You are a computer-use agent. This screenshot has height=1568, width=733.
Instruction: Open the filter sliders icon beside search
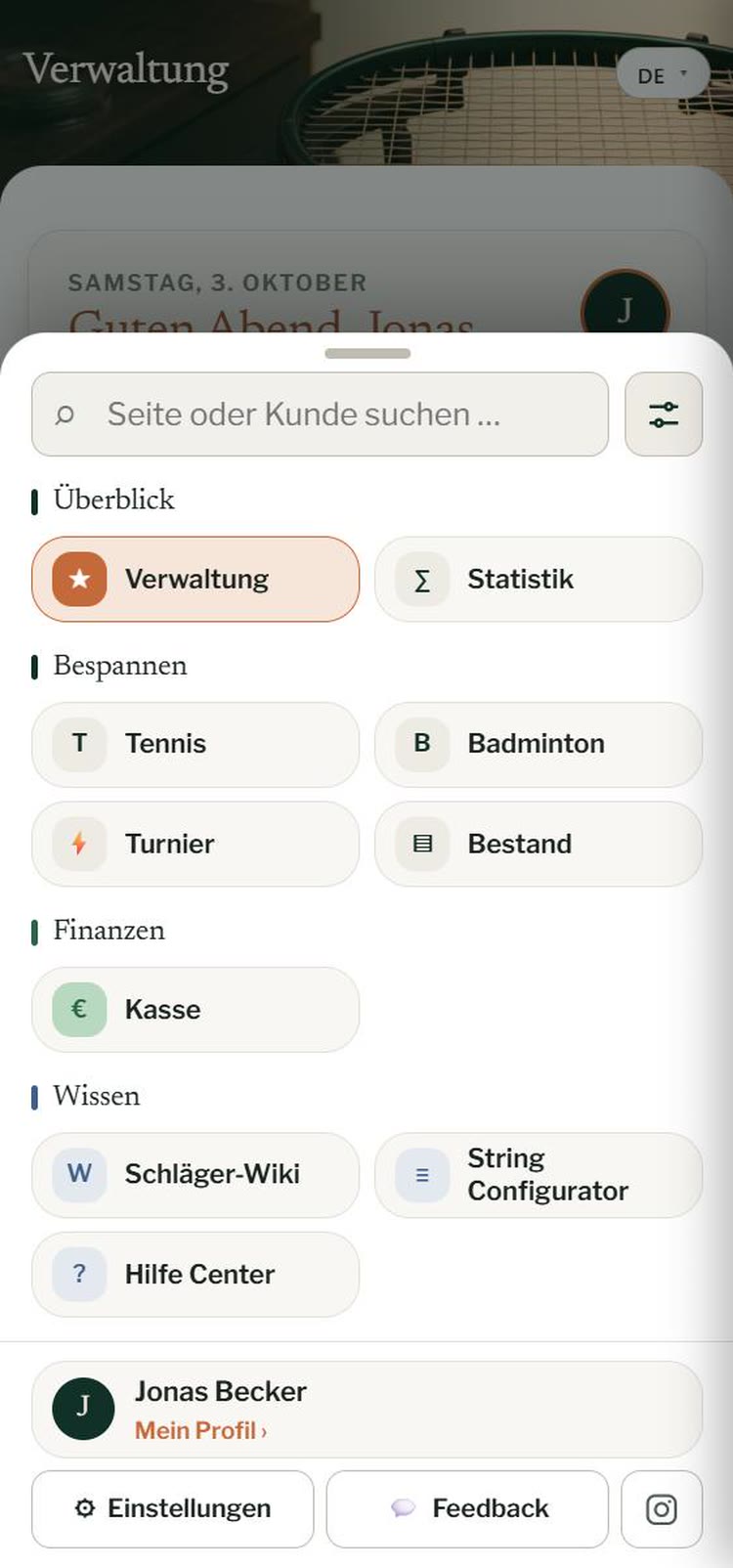[664, 414]
